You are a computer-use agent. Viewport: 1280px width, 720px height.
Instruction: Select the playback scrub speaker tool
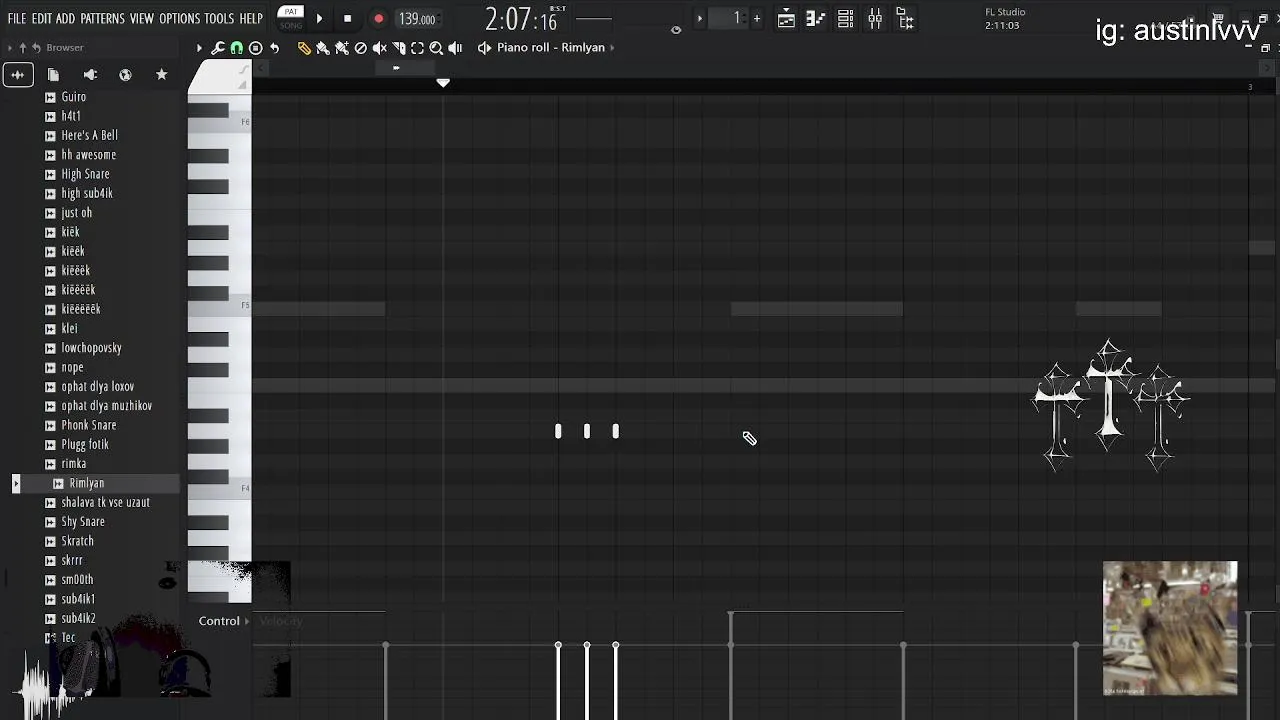click(x=455, y=48)
